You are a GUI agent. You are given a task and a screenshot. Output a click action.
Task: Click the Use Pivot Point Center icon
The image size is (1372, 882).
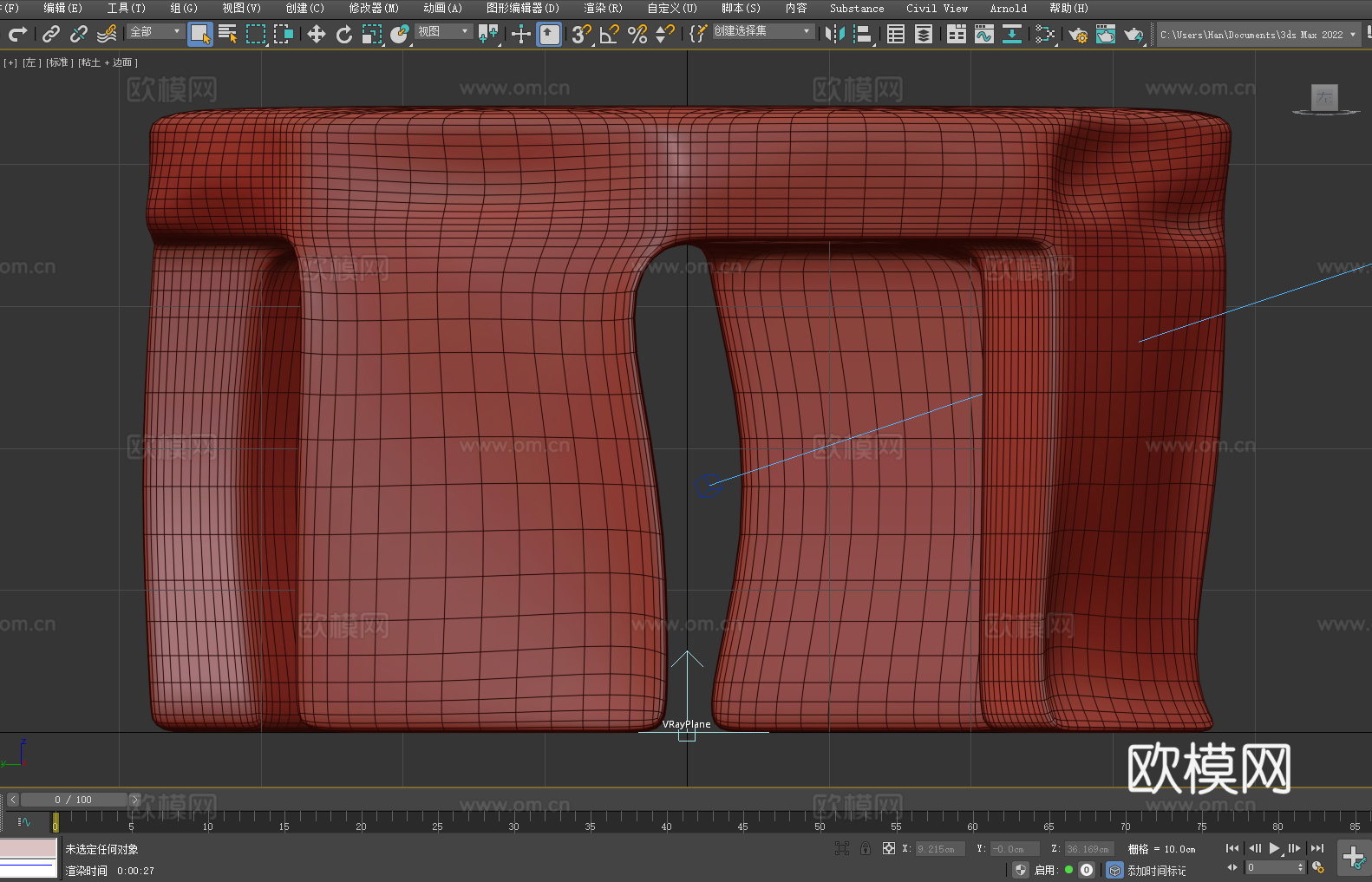(488, 34)
